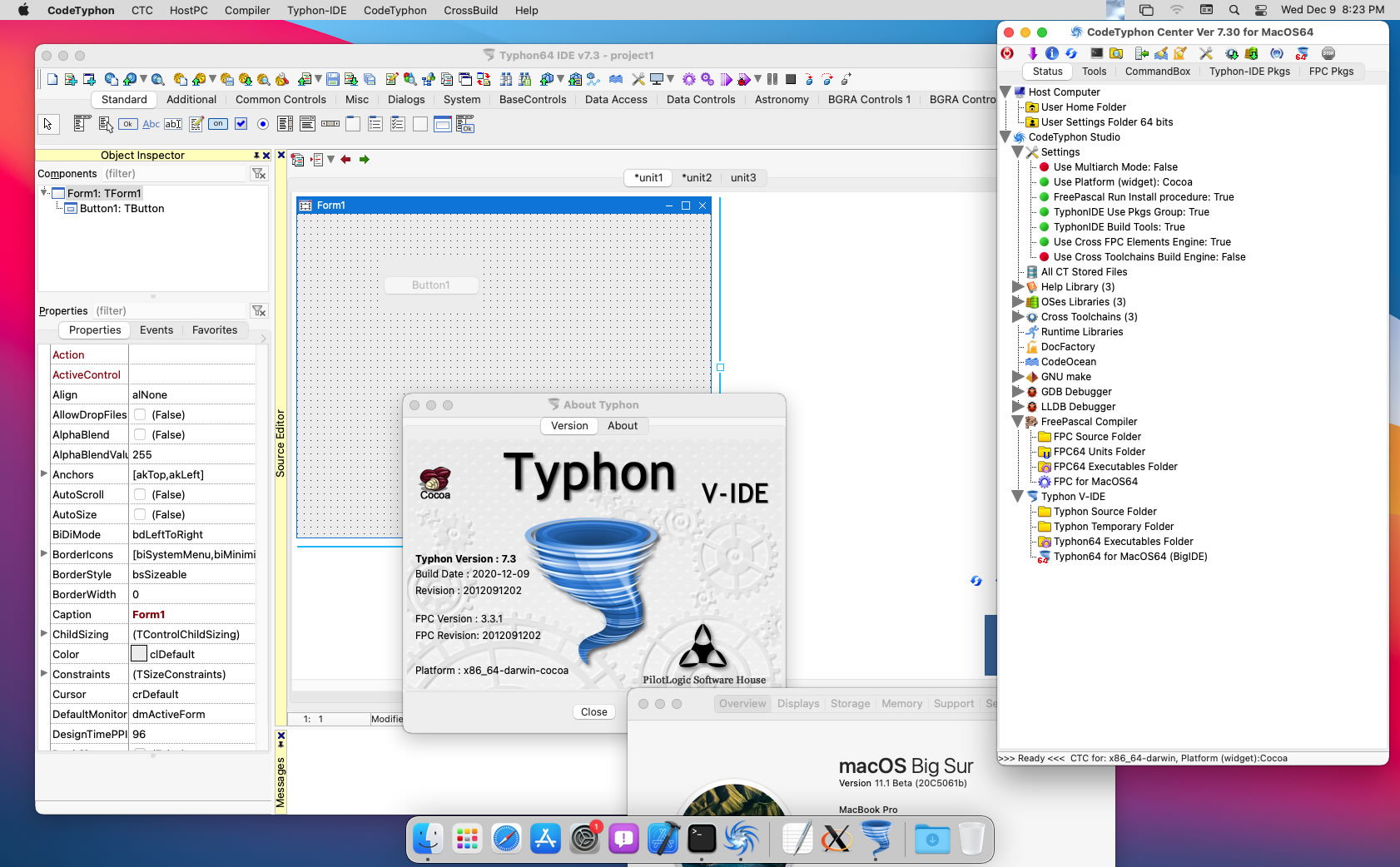Click Storage in the About This Mac window
1400x867 pixels.
click(850, 704)
